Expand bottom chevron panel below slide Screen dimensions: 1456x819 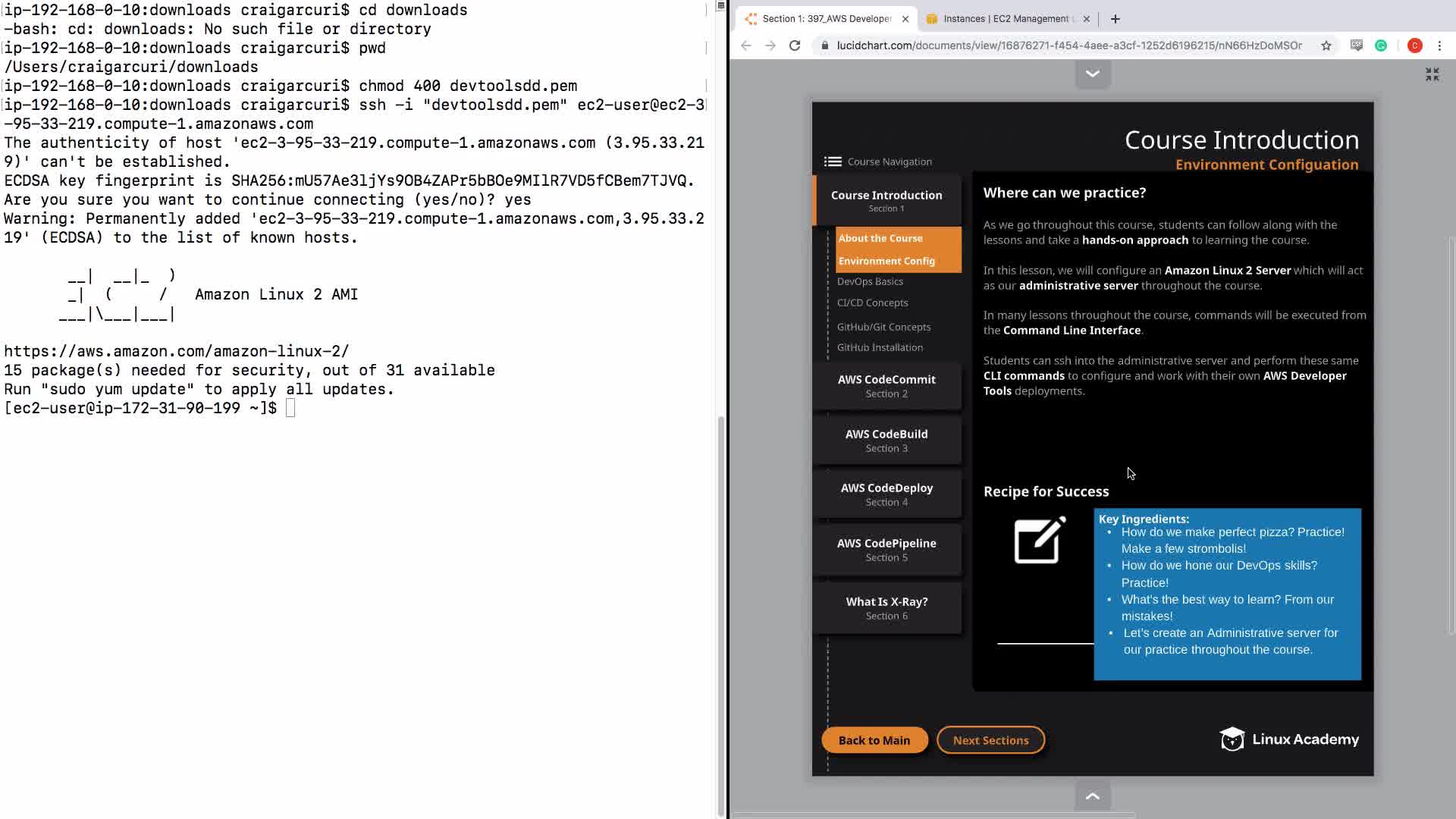tap(1093, 795)
